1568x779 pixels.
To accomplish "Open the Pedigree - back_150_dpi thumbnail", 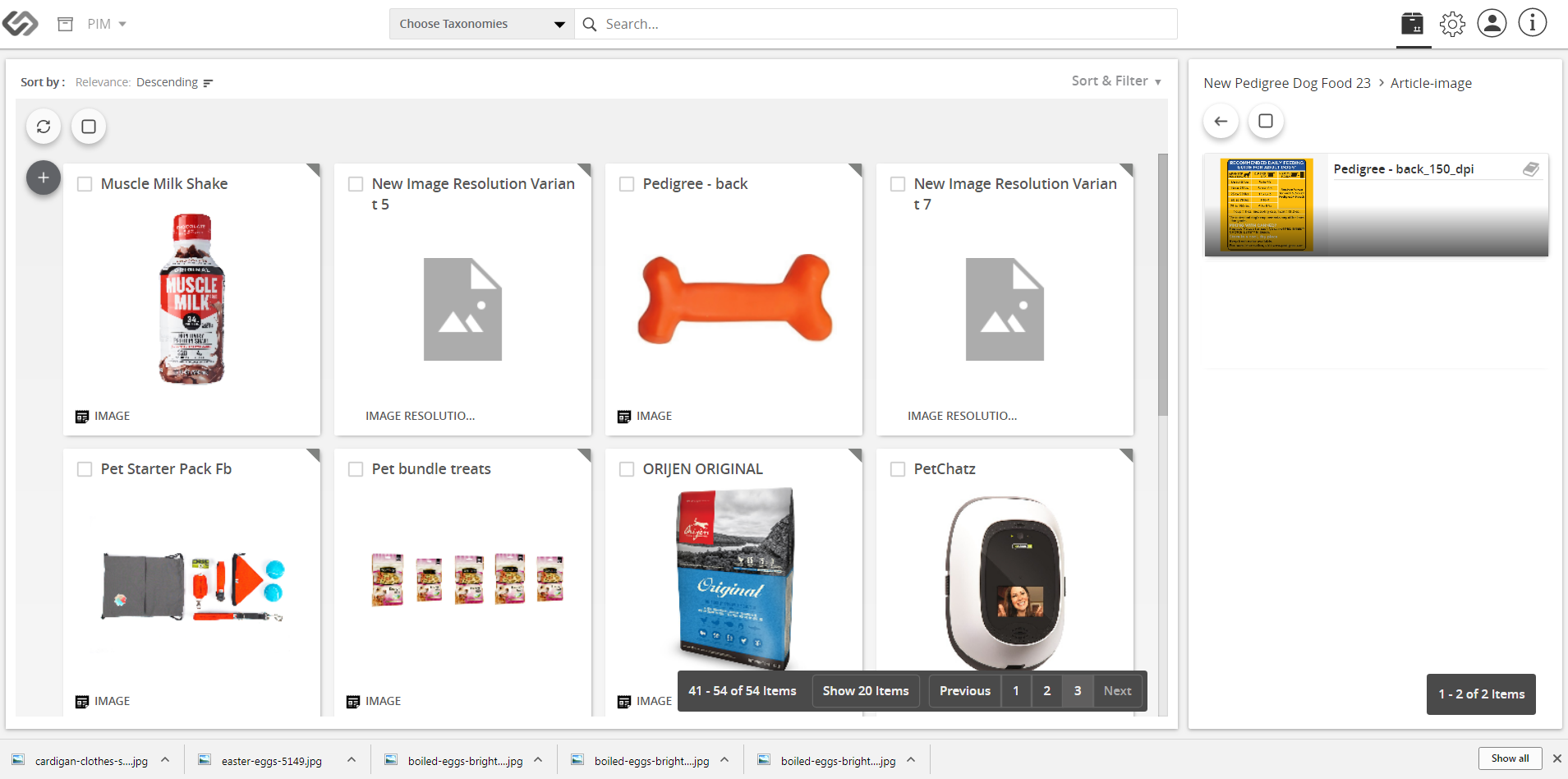I will click(x=1266, y=205).
